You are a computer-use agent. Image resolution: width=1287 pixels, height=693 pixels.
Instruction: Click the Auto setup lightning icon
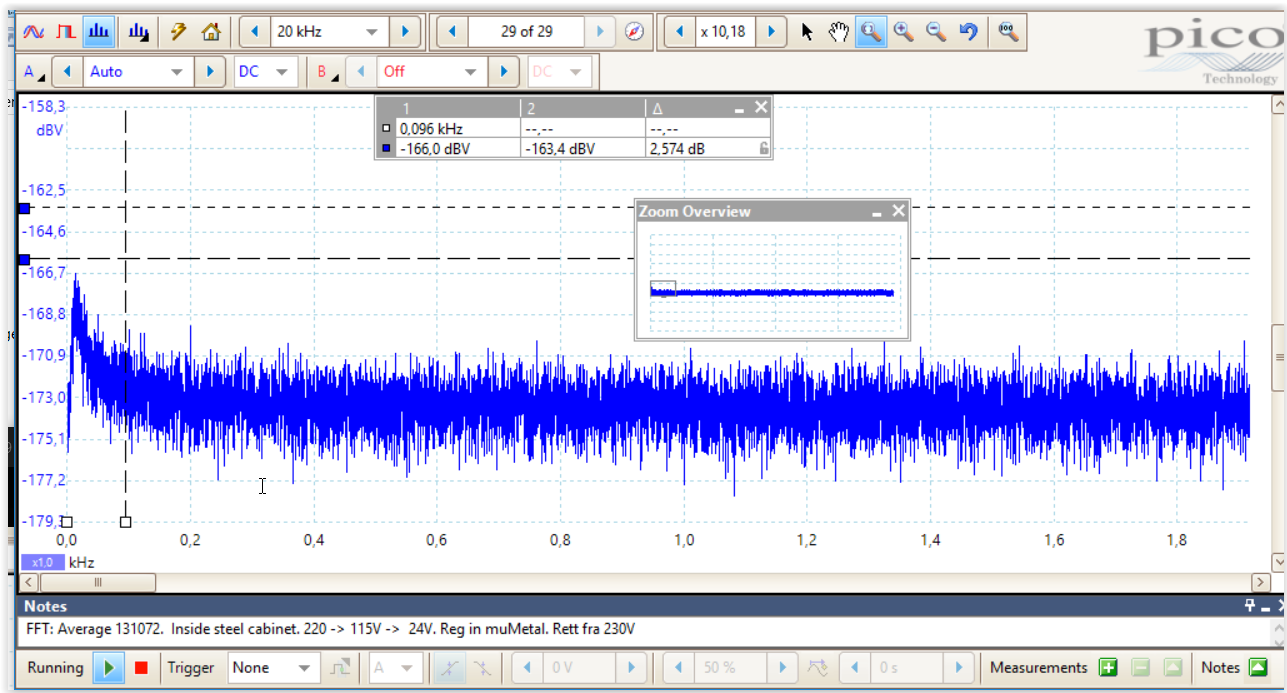178,32
